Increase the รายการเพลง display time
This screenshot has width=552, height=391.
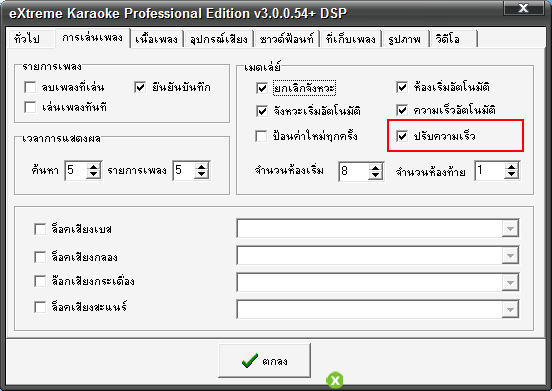pos(202,166)
